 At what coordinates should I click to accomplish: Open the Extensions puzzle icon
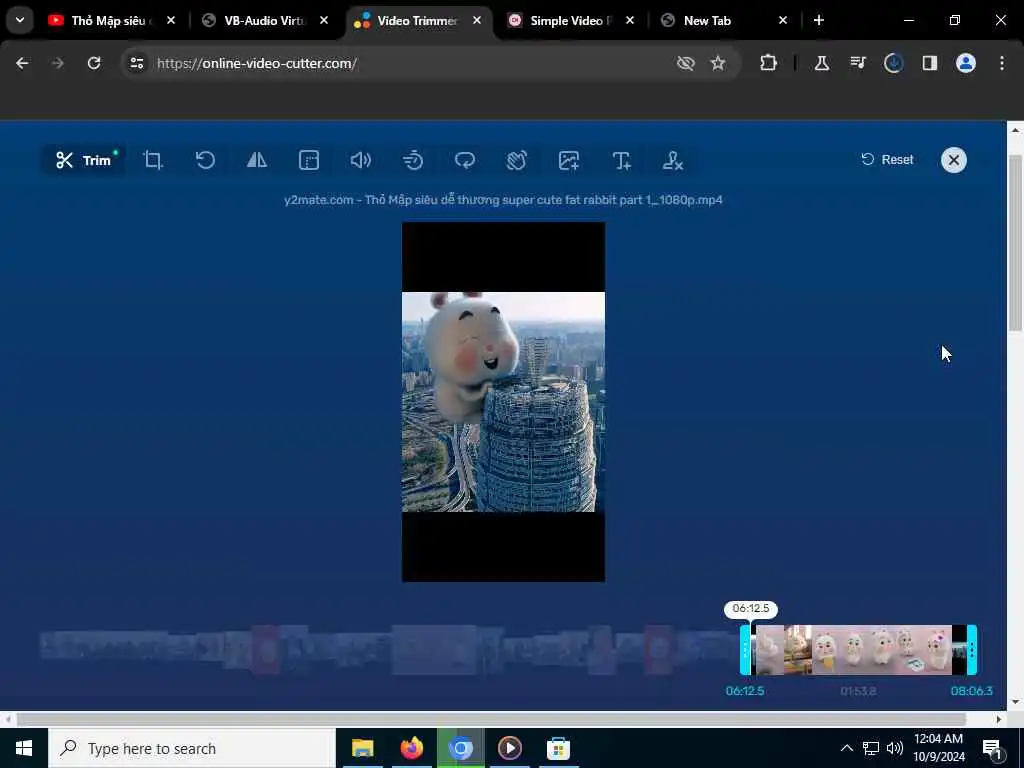coord(769,63)
